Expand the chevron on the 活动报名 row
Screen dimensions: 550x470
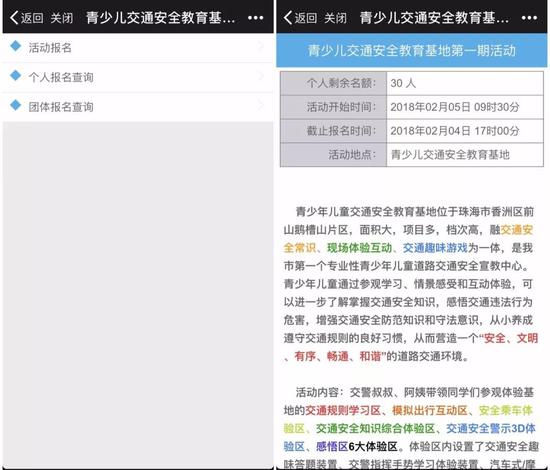pos(261,46)
